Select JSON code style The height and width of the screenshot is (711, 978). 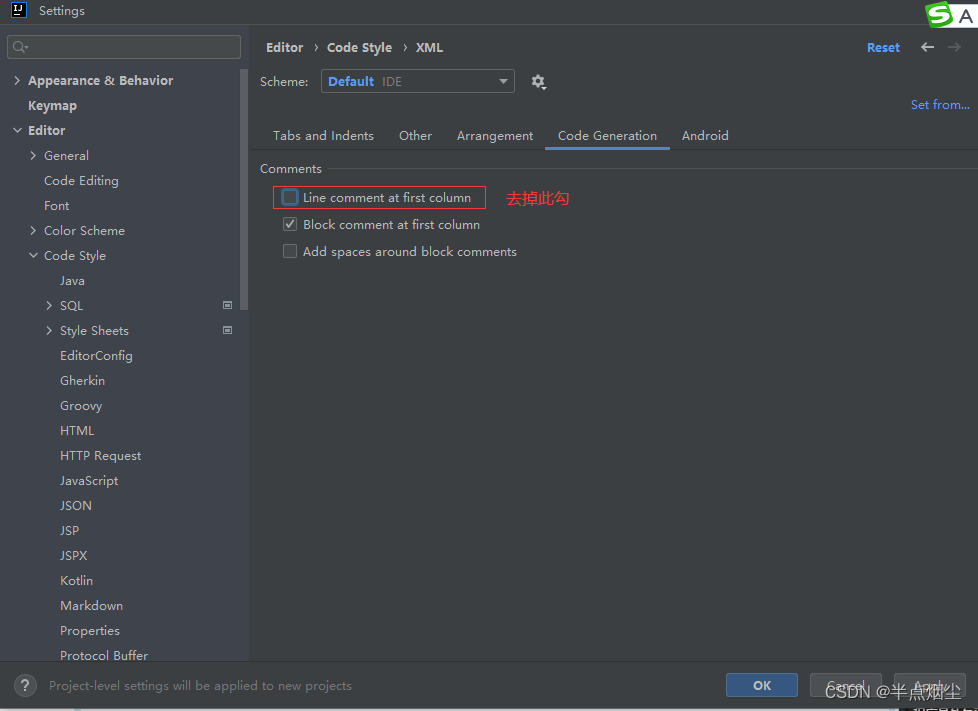point(75,505)
